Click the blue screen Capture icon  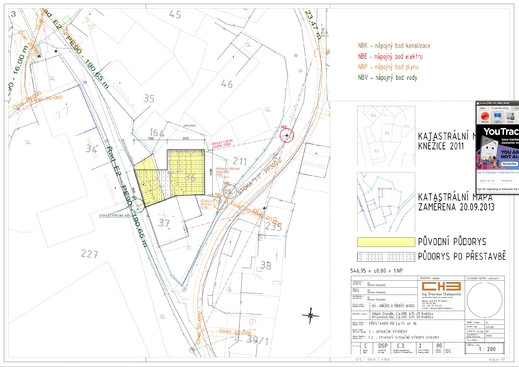[497, 117]
